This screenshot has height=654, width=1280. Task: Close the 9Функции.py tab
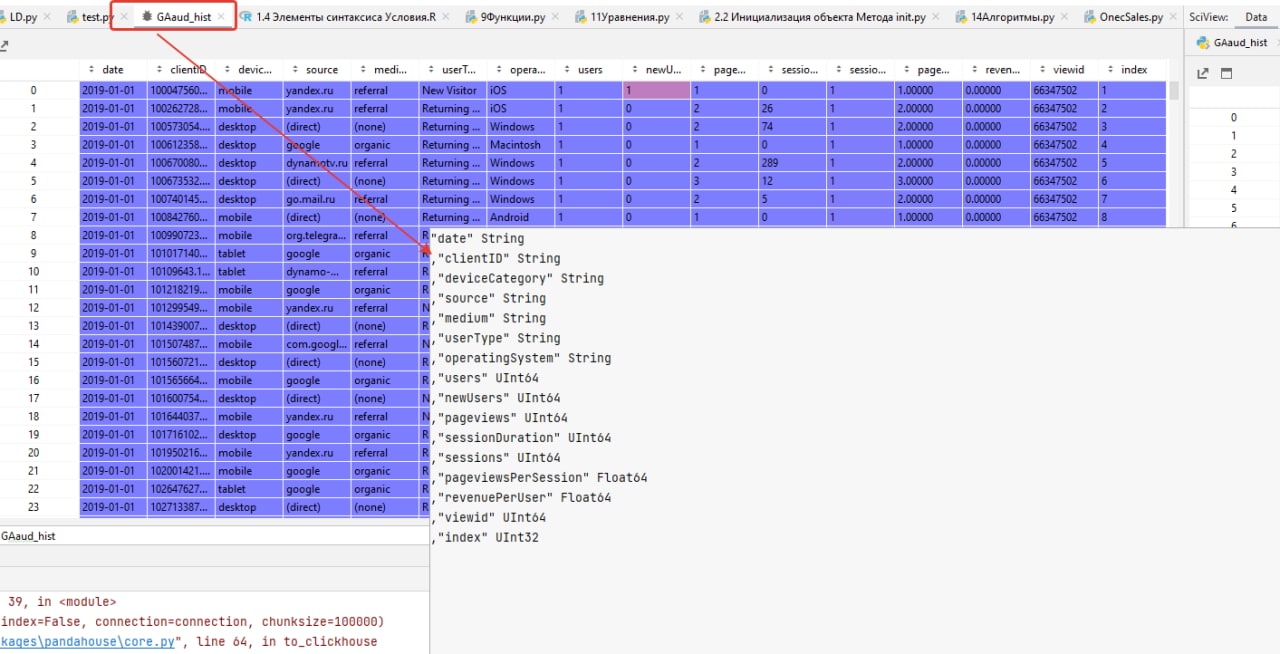click(x=556, y=17)
